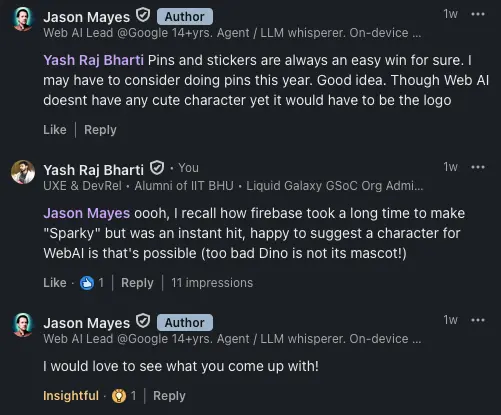Open Yash Raj Bharti's profile photo
The width and height of the screenshot is (501, 415).
tap(23, 172)
